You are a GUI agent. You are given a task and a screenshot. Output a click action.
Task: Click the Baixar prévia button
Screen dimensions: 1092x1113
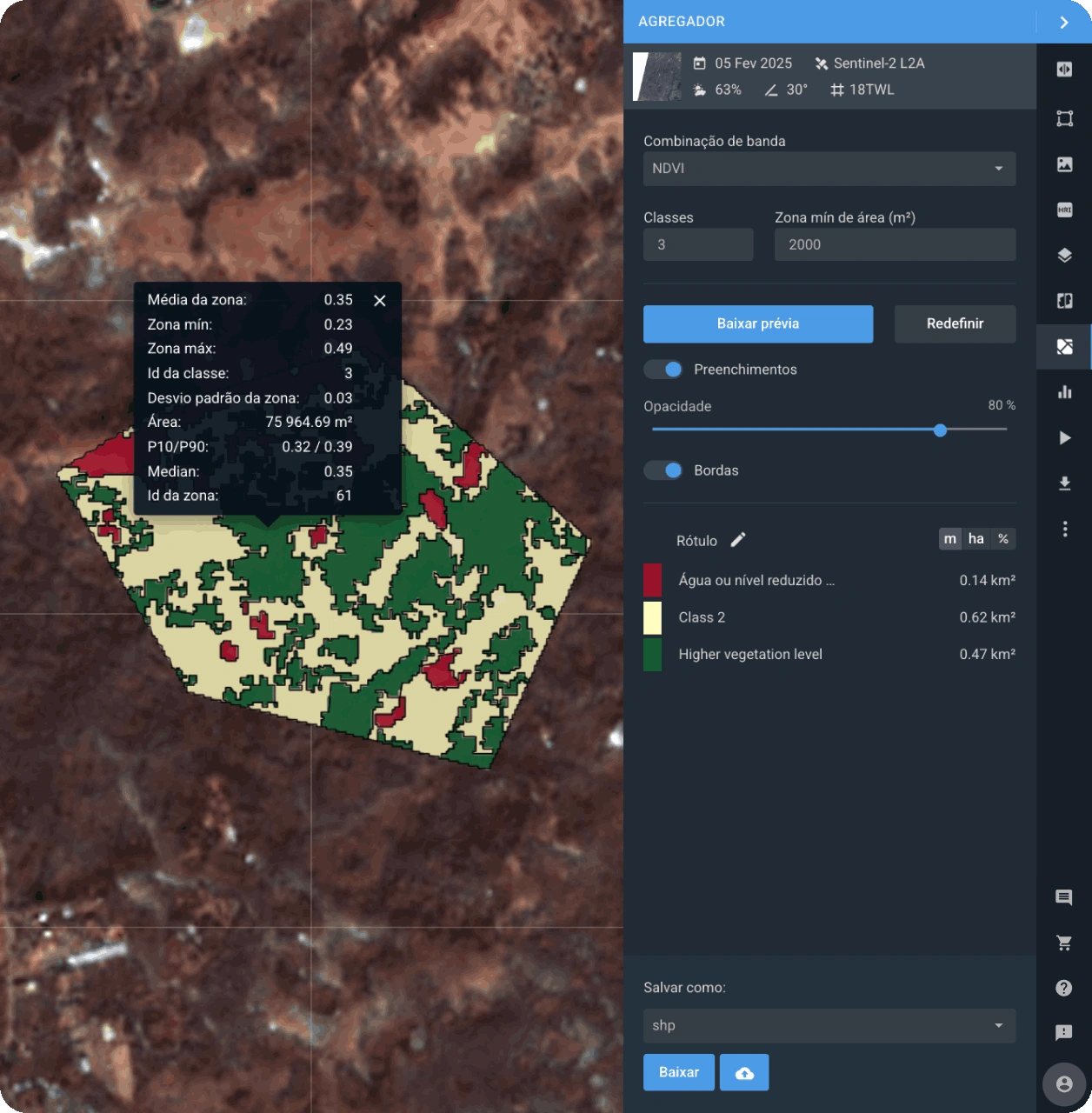click(x=757, y=323)
